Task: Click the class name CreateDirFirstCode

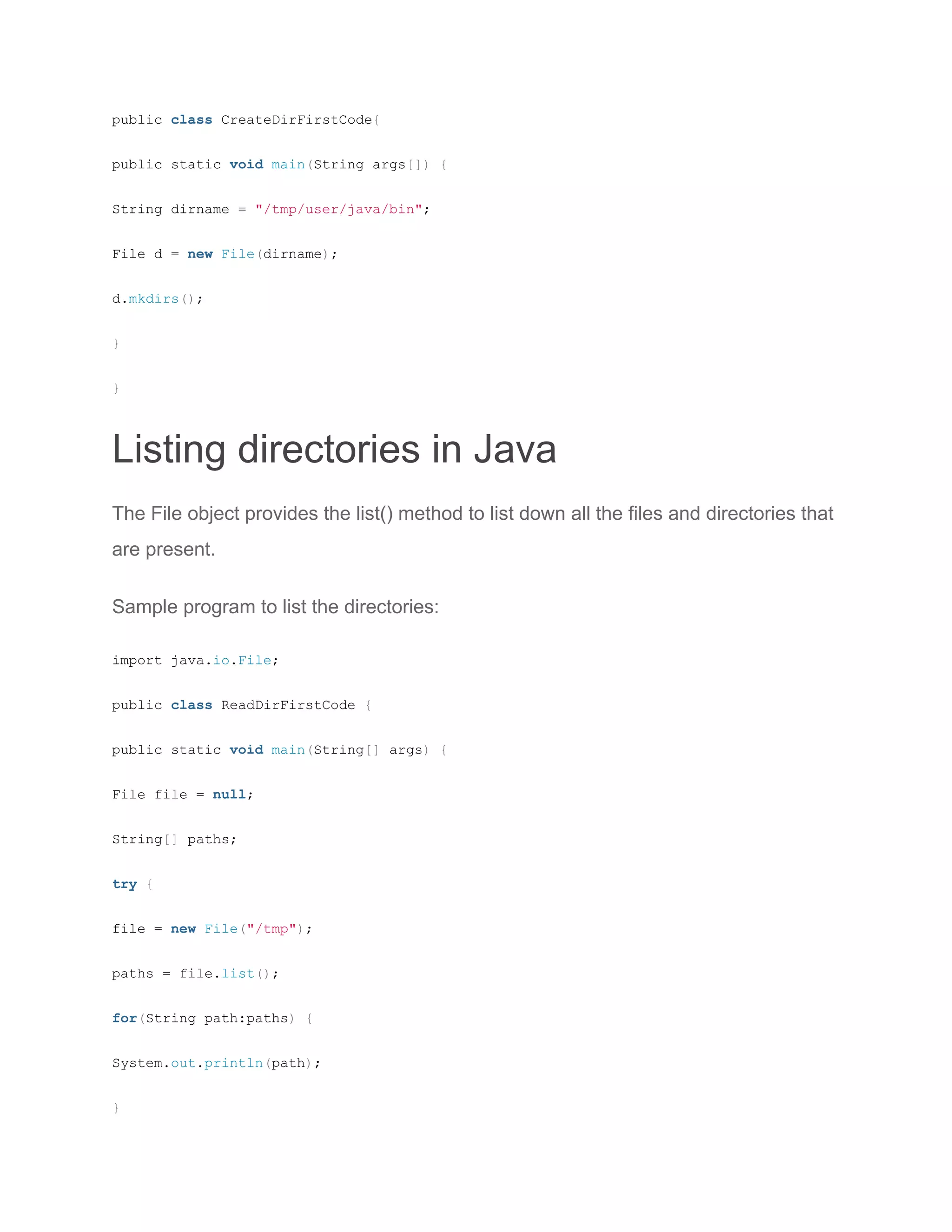Action: click(296, 120)
